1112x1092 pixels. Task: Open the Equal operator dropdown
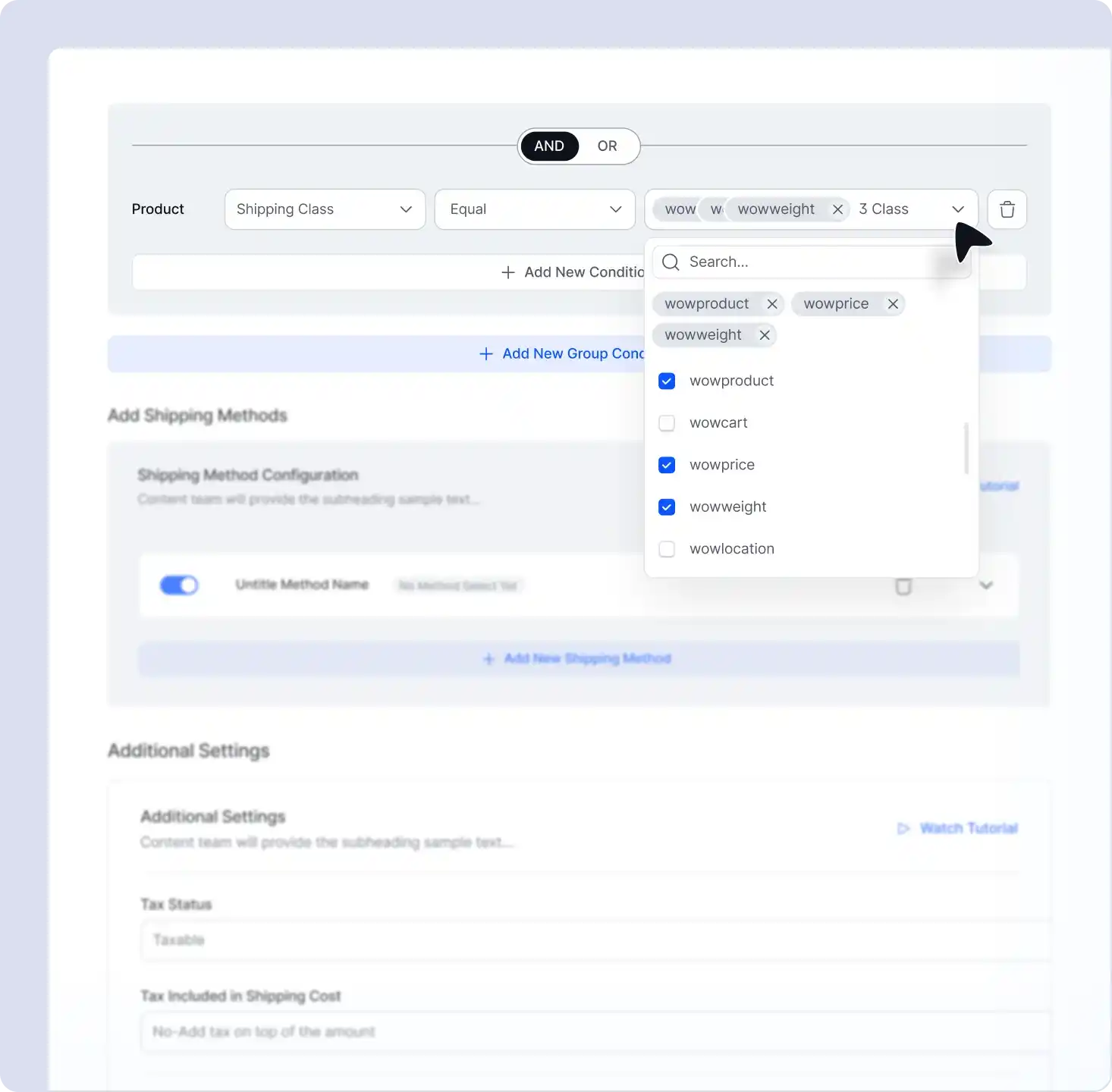pyautogui.click(x=534, y=209)
